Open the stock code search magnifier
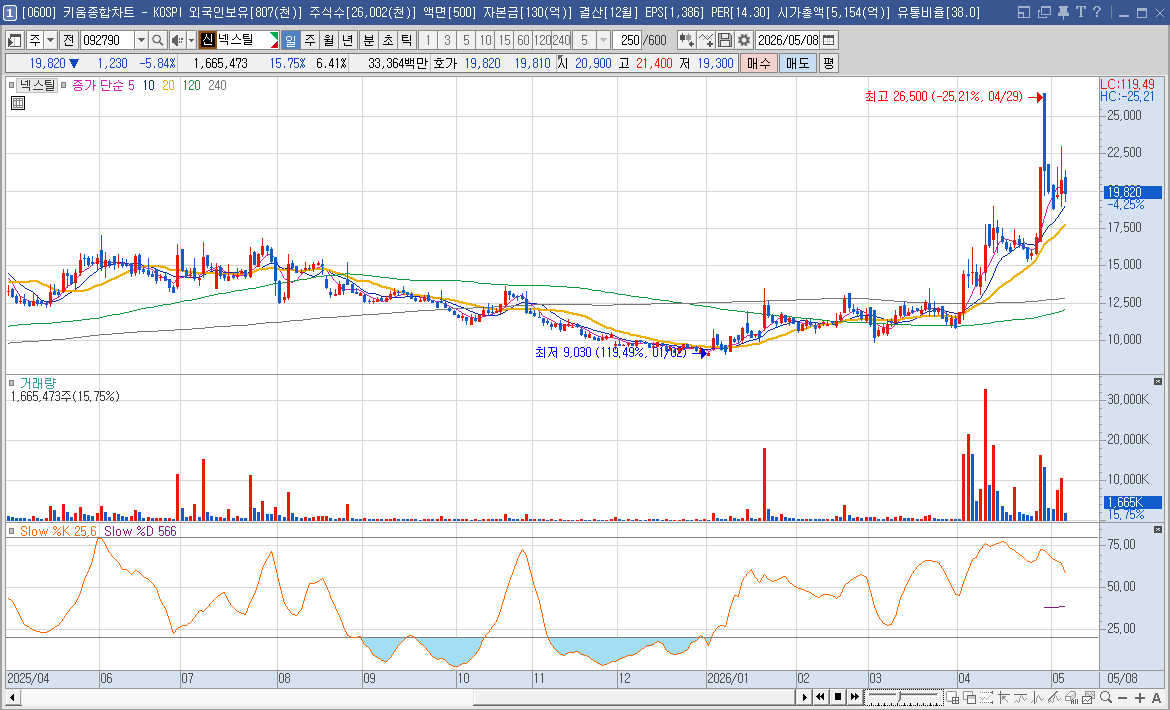Screen dimensions: 1170x710 click(x=157, y=40)
